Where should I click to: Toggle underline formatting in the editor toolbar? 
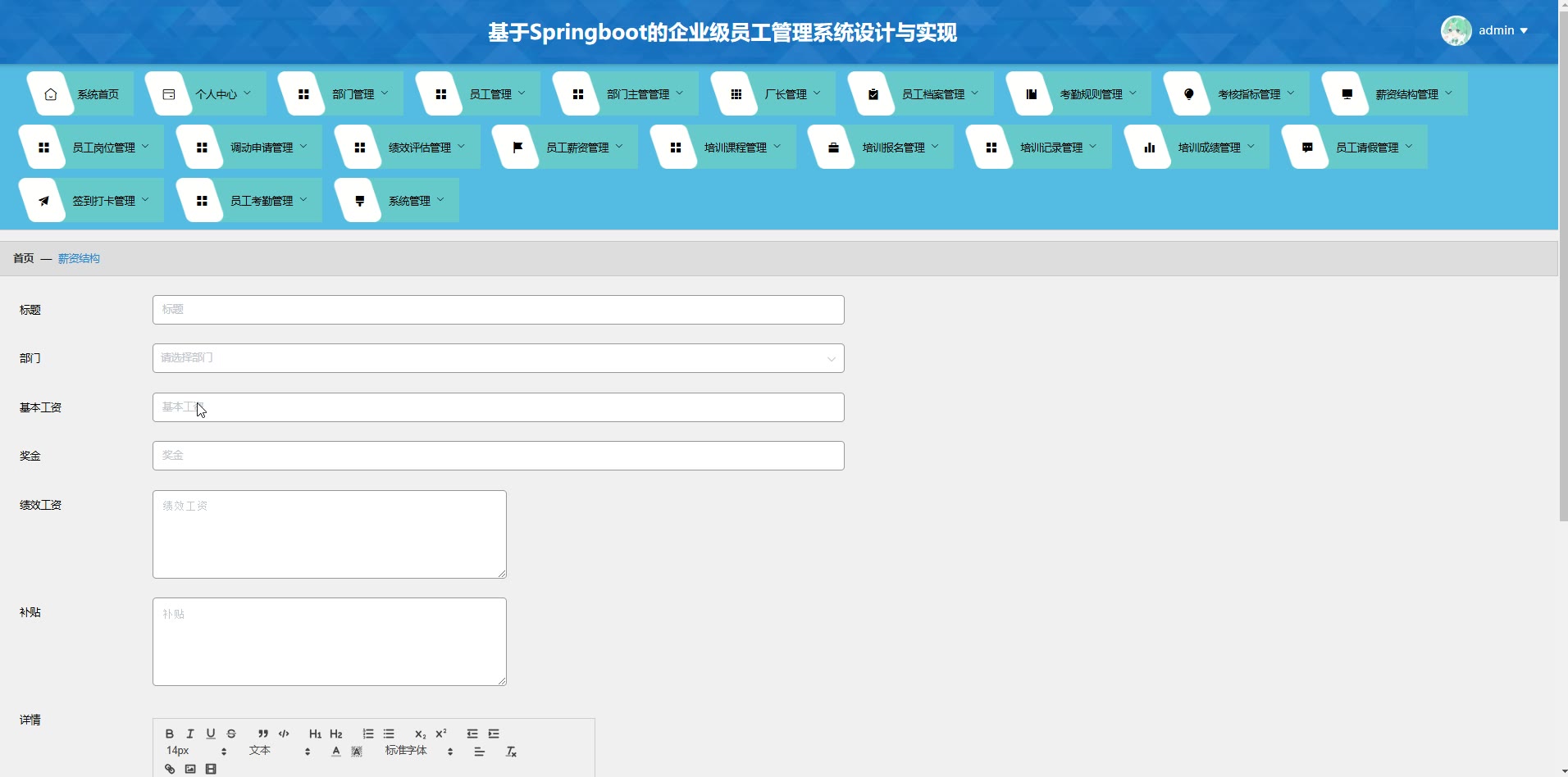click(x=211, y=734)
